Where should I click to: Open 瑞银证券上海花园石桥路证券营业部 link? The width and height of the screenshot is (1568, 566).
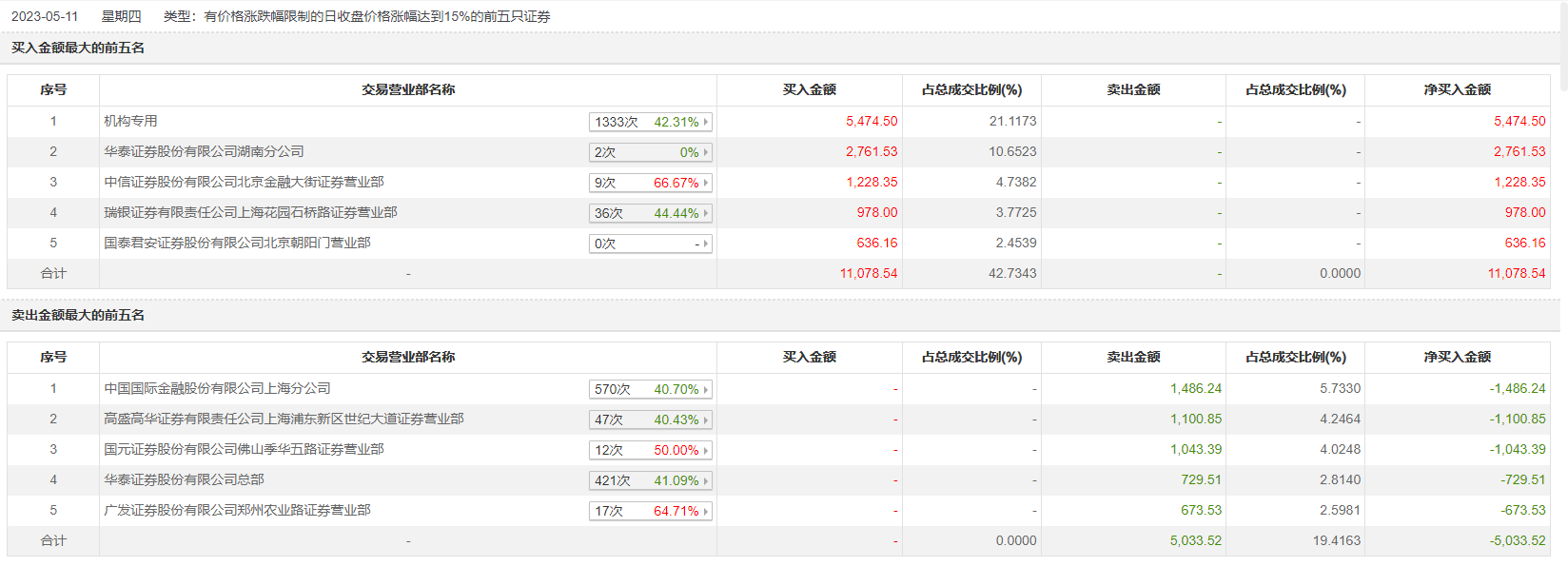pyautogui.click(x=250, y=213)
